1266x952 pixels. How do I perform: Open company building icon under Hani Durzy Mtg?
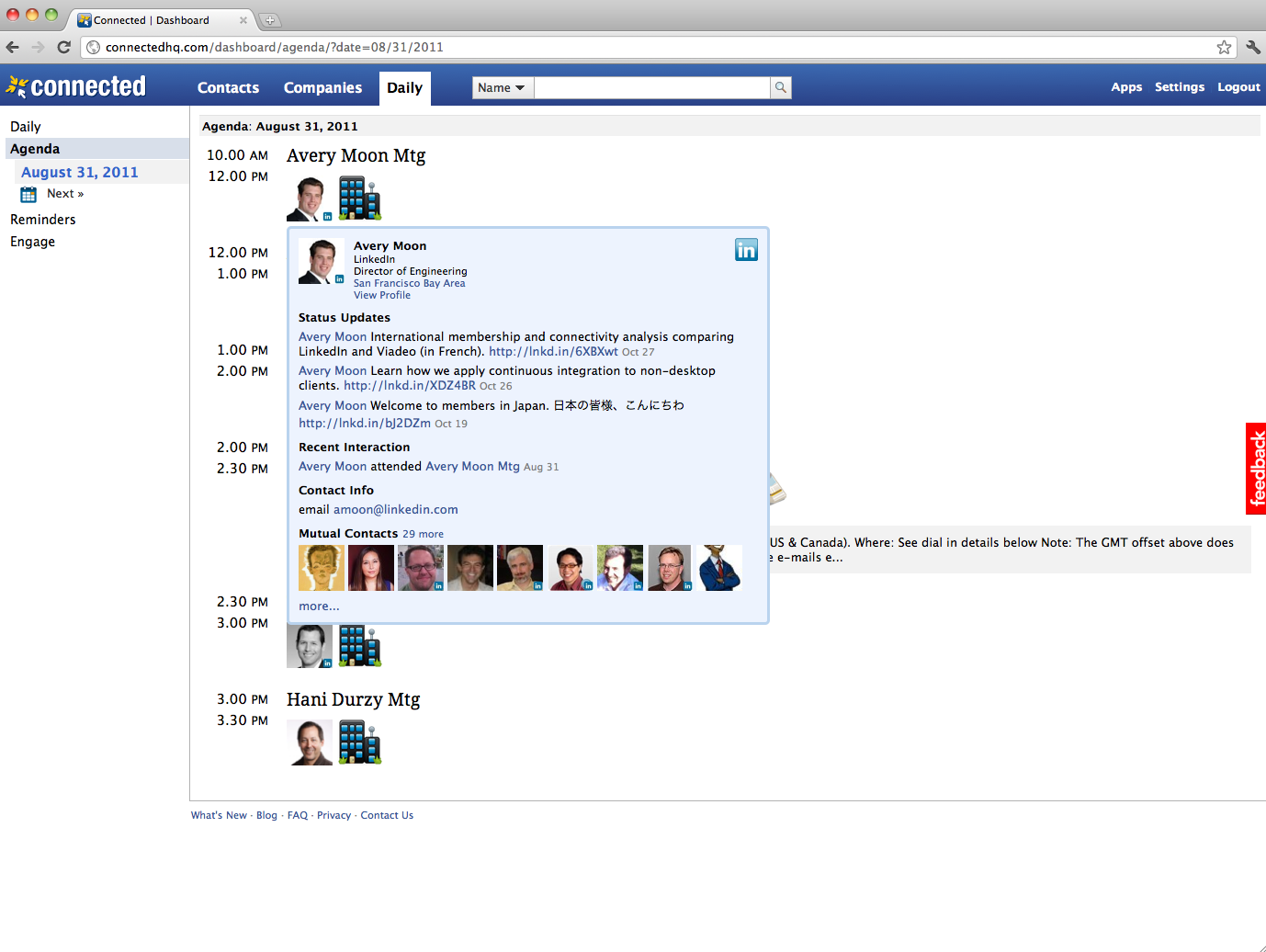pos(360,742)
